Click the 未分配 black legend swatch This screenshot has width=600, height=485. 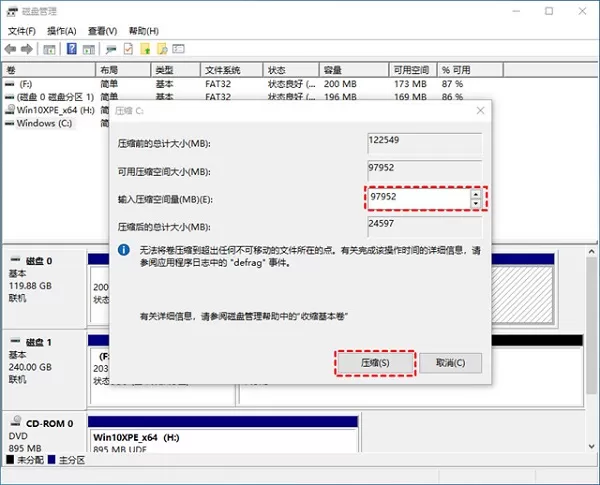pos(10,459)
